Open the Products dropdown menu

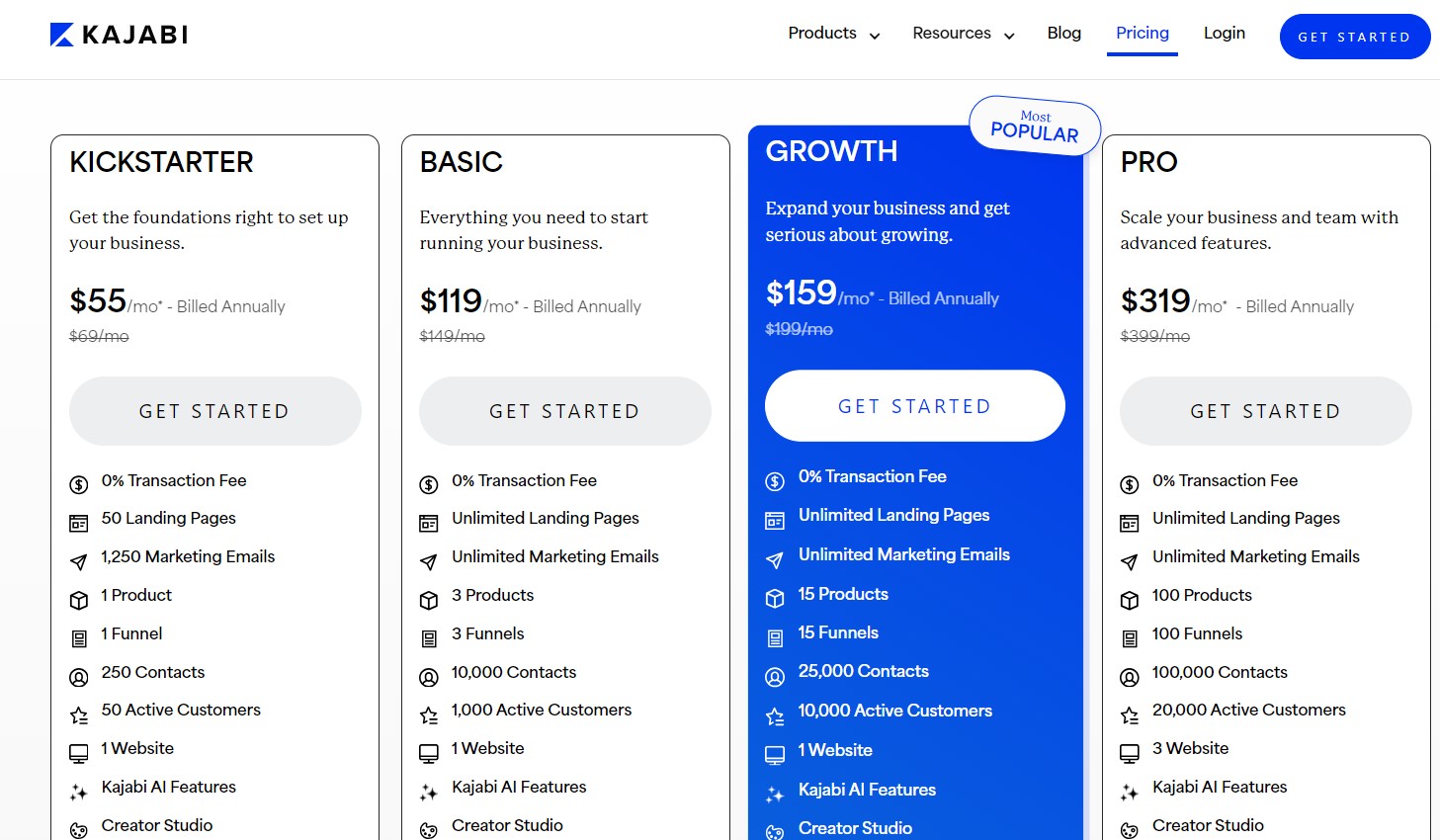click(833, 34)
